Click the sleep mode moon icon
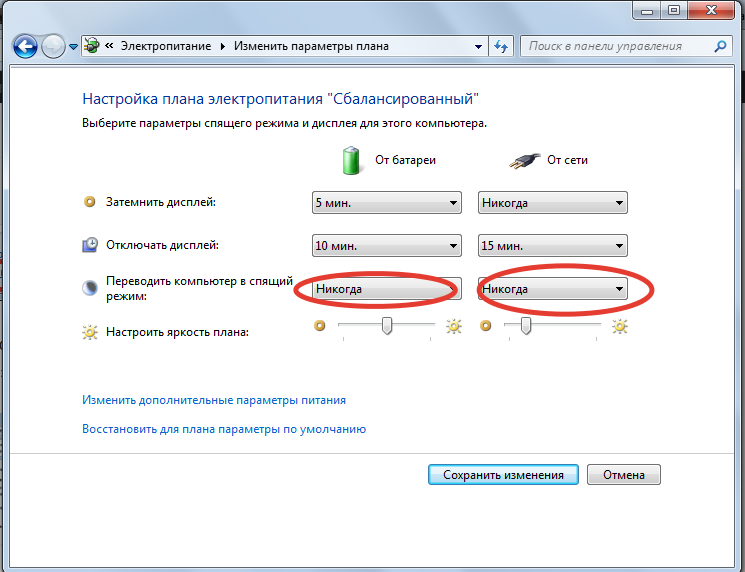 [x=90, y=288]
